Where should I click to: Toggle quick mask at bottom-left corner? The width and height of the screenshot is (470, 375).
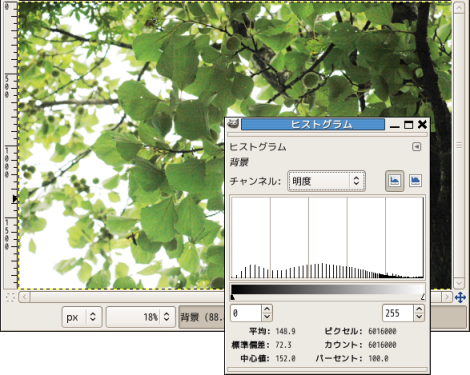tap(10, 297)
